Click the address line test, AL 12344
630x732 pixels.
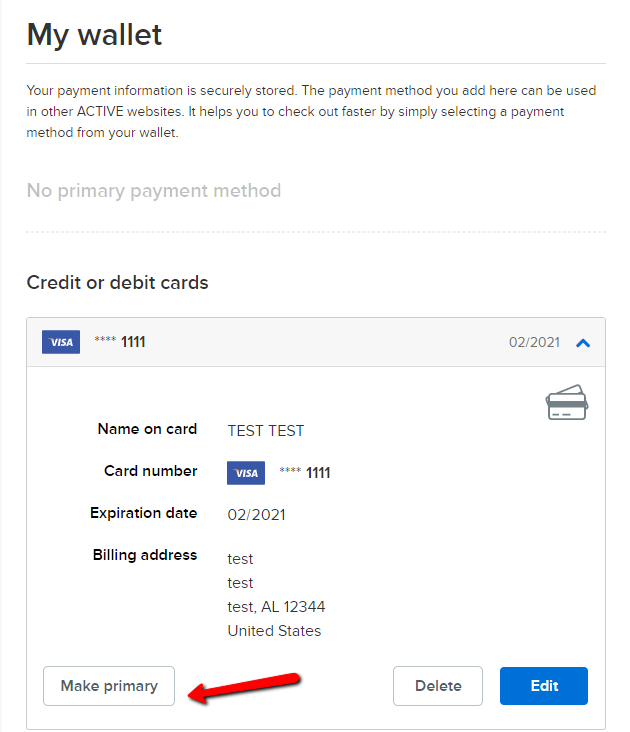pos(276,607)
